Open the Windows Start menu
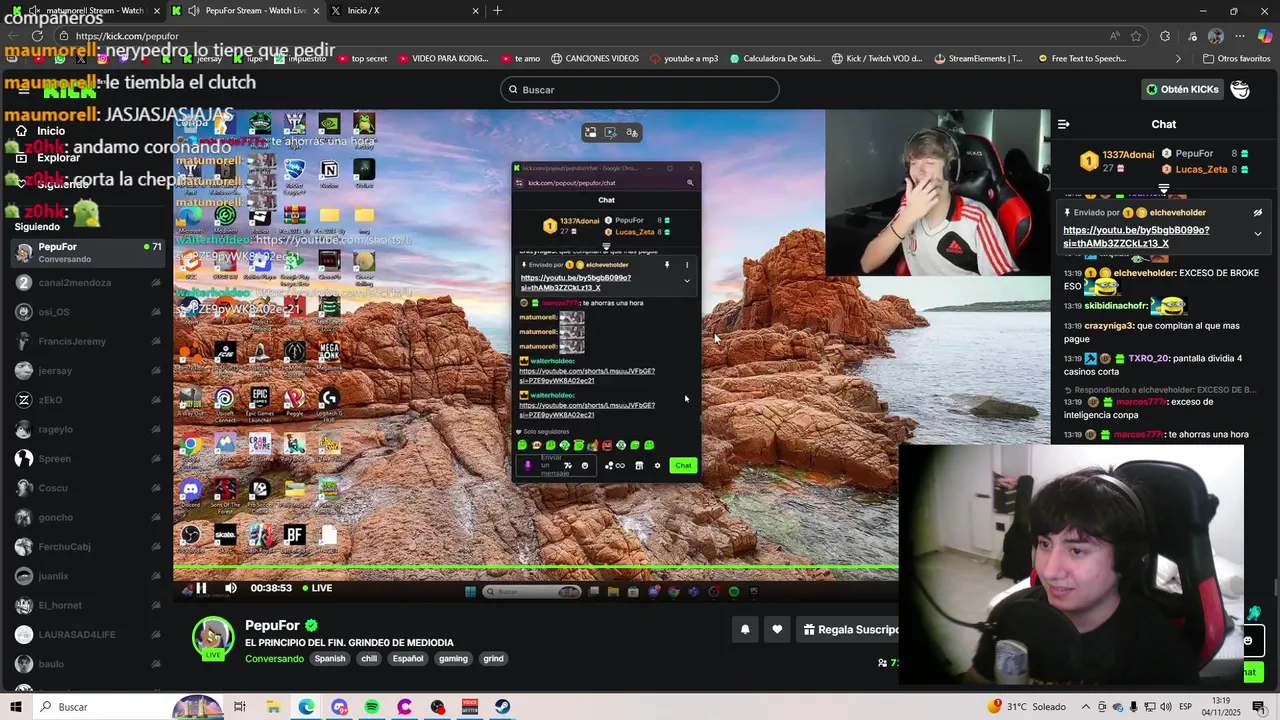 coord(16,707)
